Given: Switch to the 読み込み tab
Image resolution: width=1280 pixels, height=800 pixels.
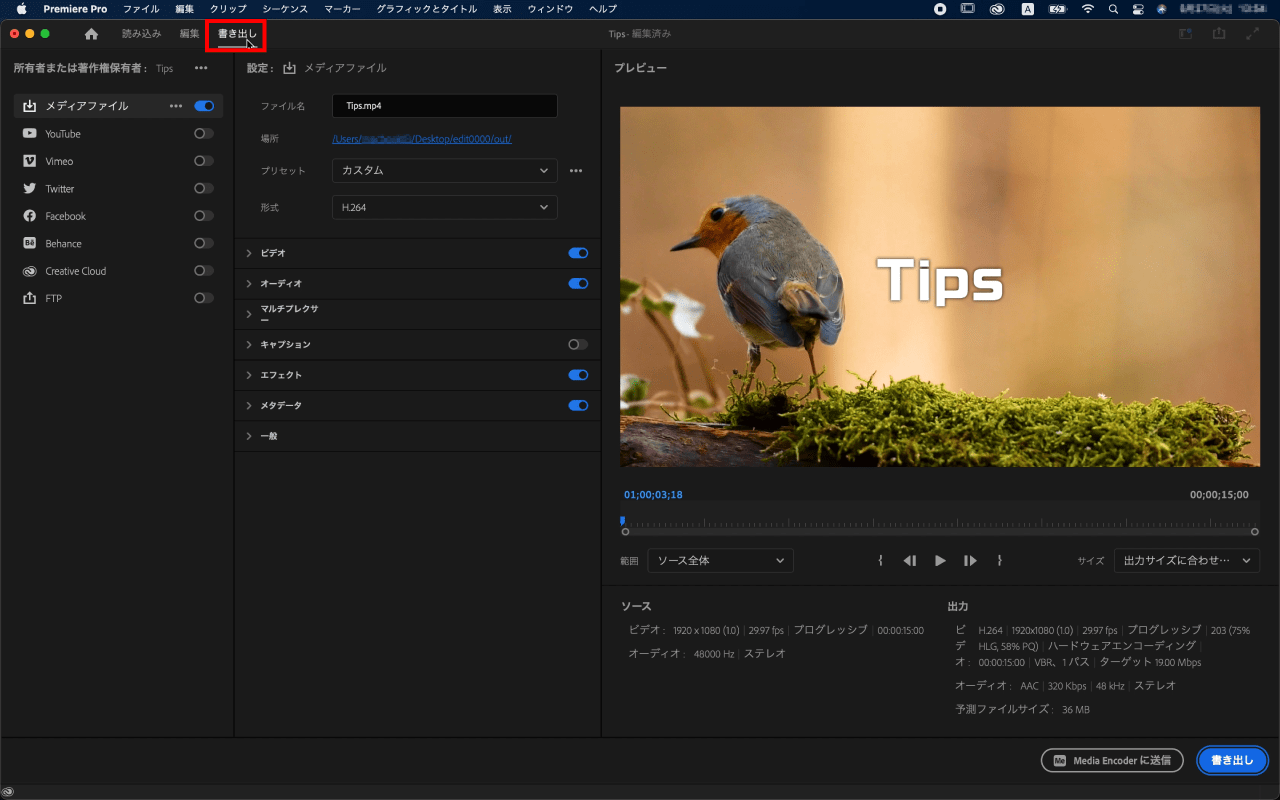Looking at the screenshot, I should [x=141, y=34].
